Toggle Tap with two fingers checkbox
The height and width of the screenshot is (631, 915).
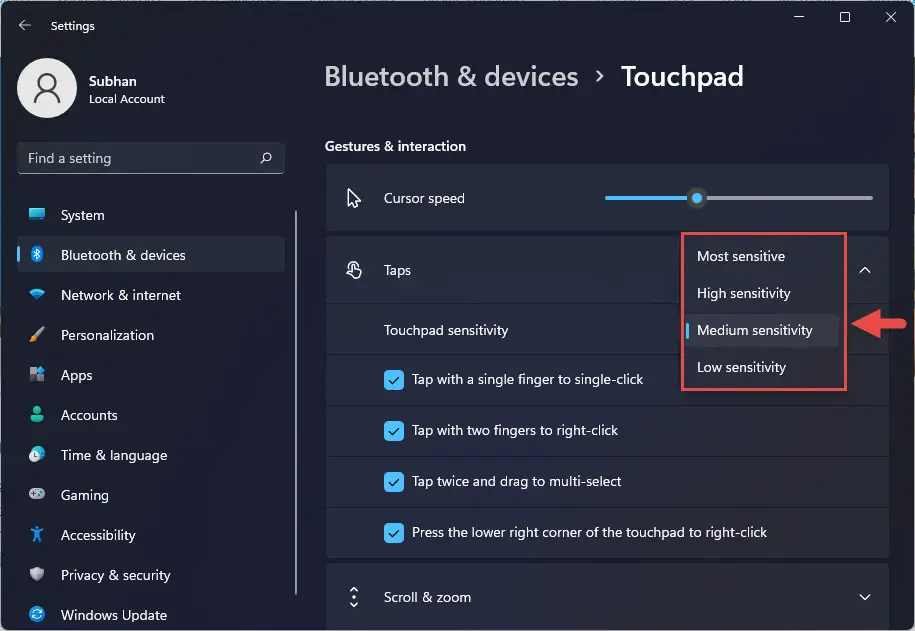[394, 431]
